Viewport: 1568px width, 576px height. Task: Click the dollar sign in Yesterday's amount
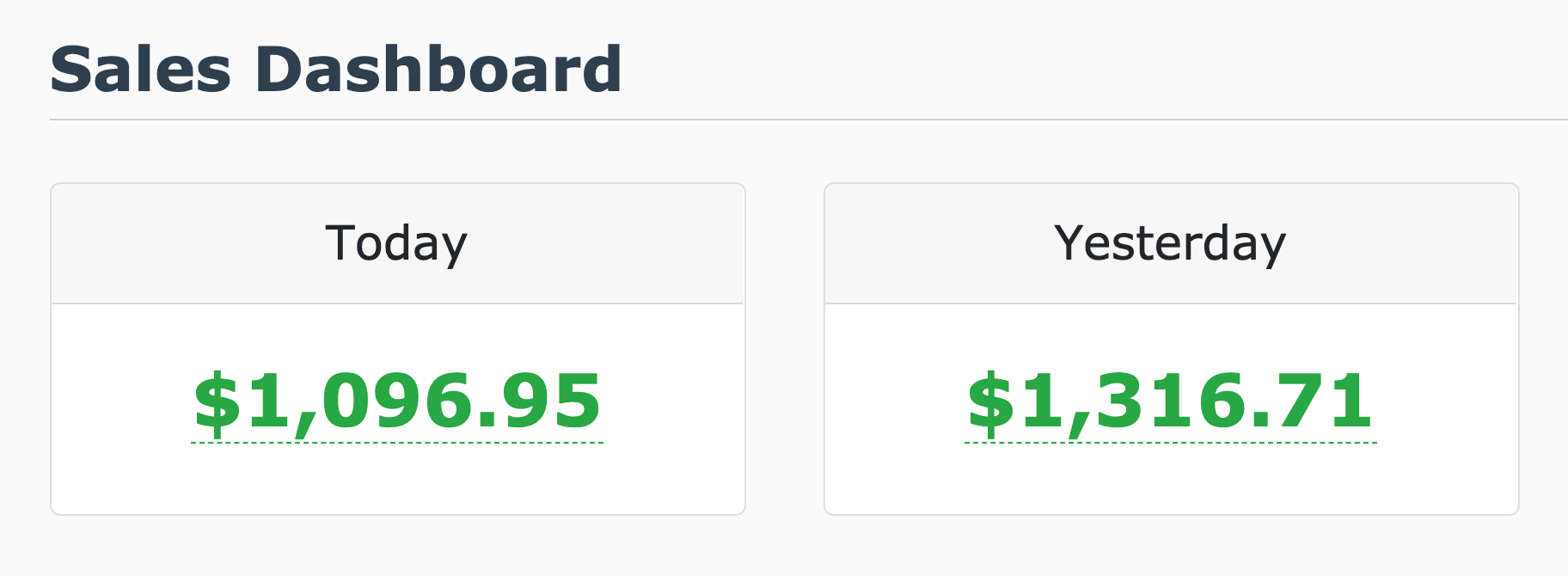coord(989,401)
